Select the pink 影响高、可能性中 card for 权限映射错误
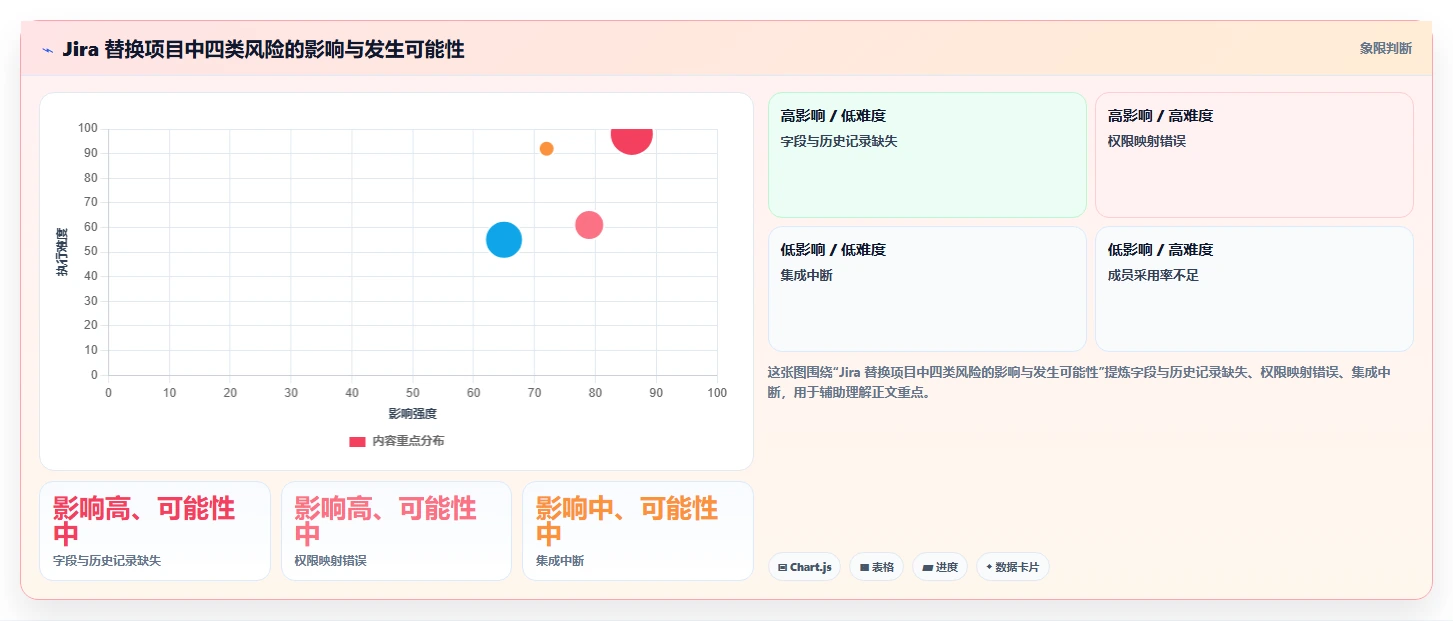1453x621 pixels. pos(396,531)
